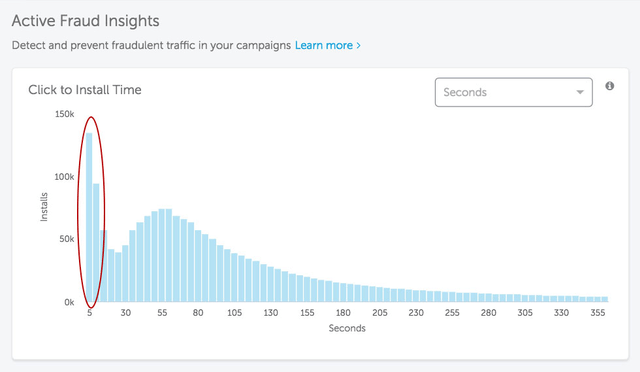Click the info icon beside the dropdown
The image size is (640, 372).
[x=609, y=86]
